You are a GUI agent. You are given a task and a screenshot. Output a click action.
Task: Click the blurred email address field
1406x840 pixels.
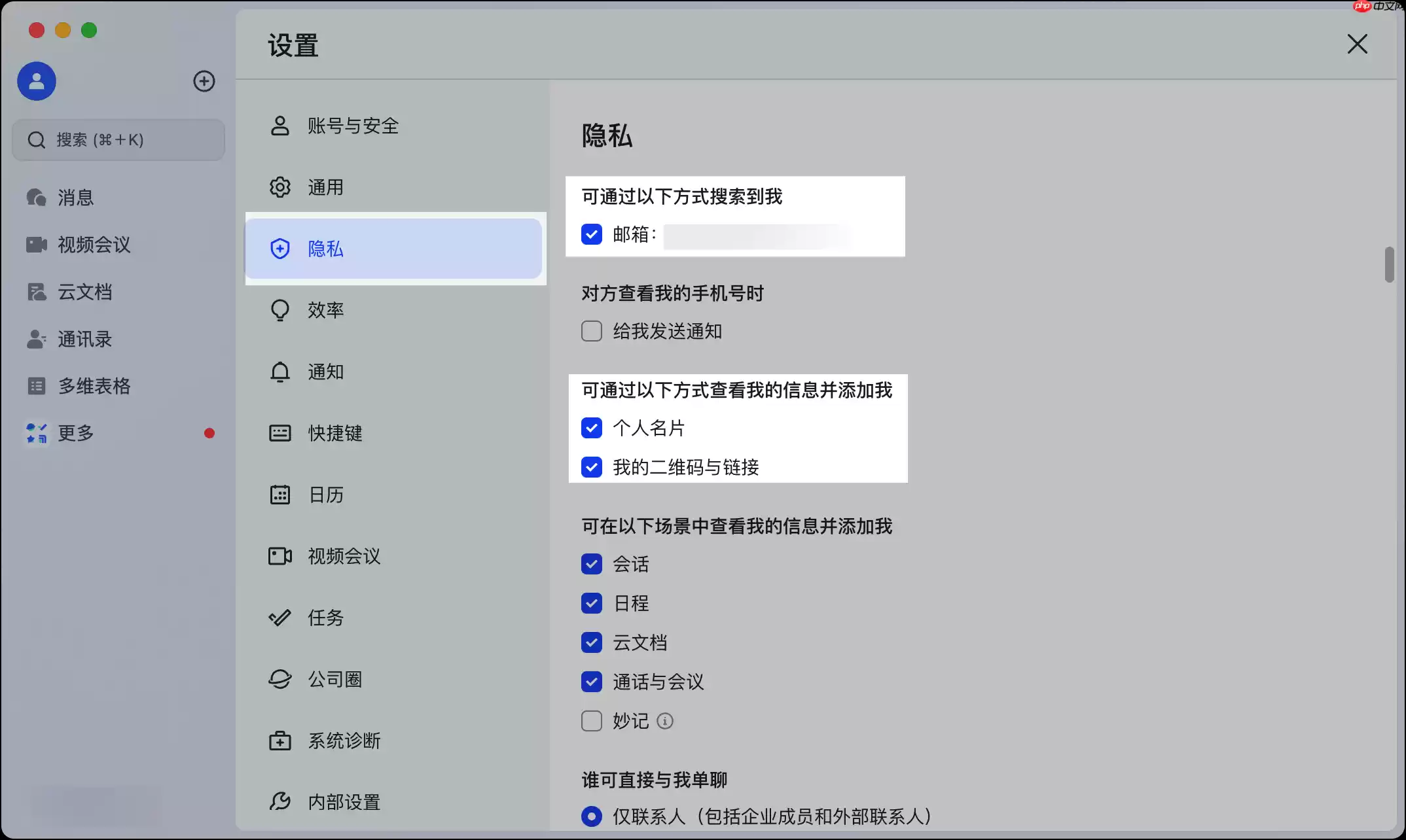(759, 236)
